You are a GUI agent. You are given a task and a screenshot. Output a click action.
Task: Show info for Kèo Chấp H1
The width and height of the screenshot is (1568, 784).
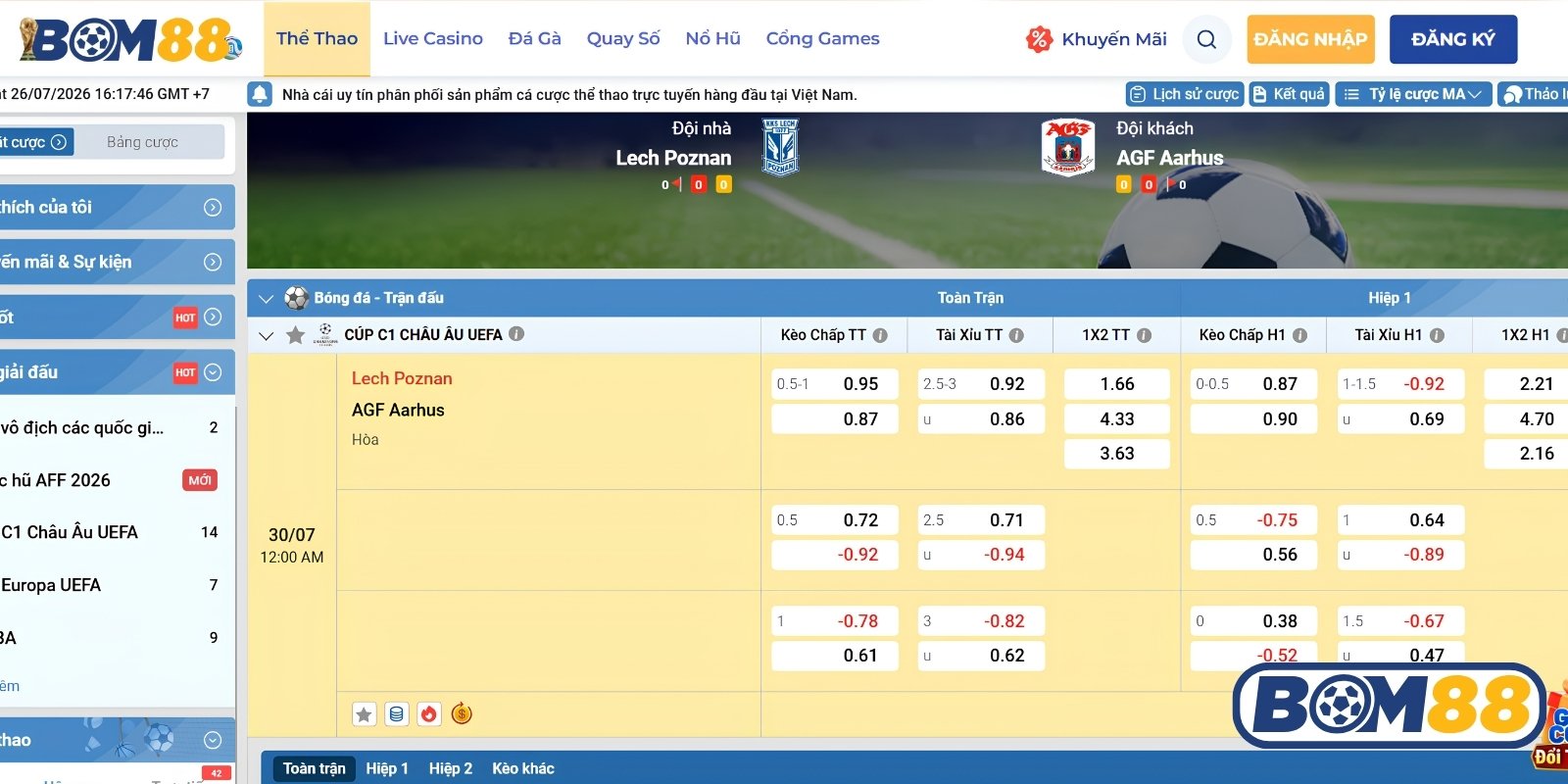coord(1299,335)
